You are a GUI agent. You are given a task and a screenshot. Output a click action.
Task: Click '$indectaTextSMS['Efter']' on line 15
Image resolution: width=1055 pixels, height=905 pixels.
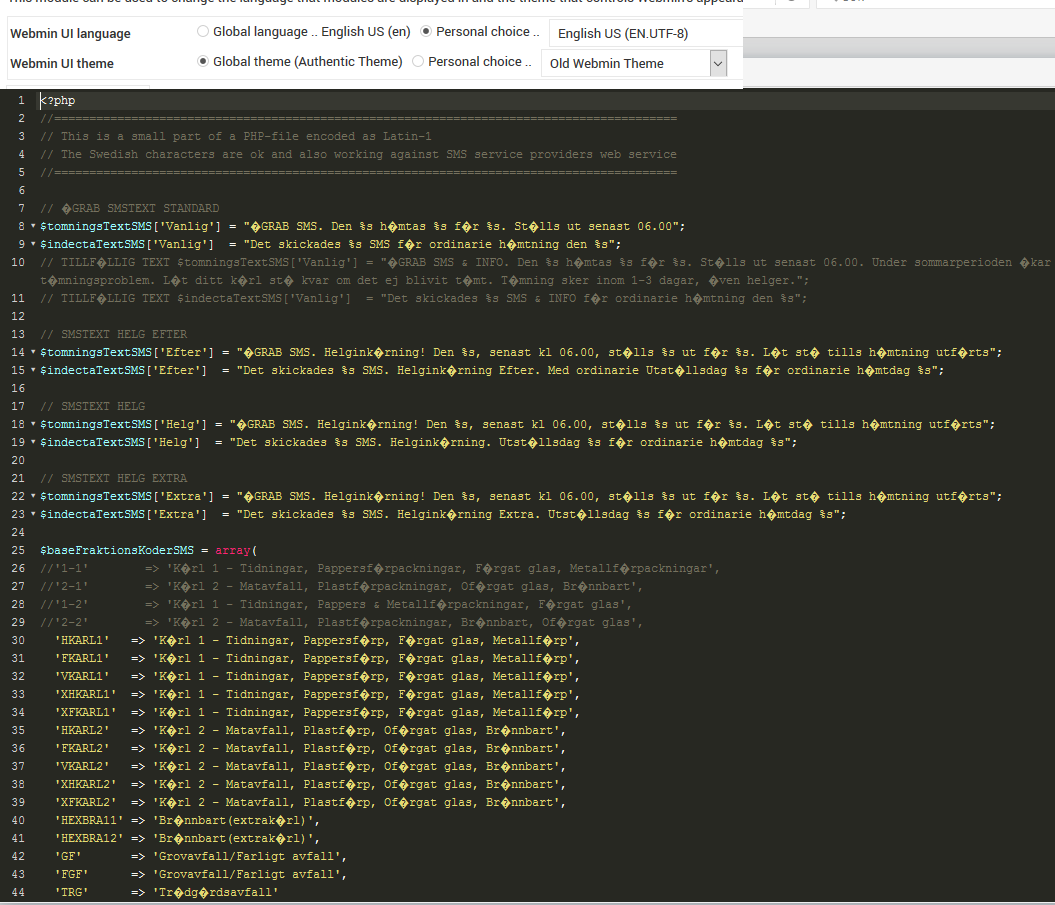[x=124, y=370]
